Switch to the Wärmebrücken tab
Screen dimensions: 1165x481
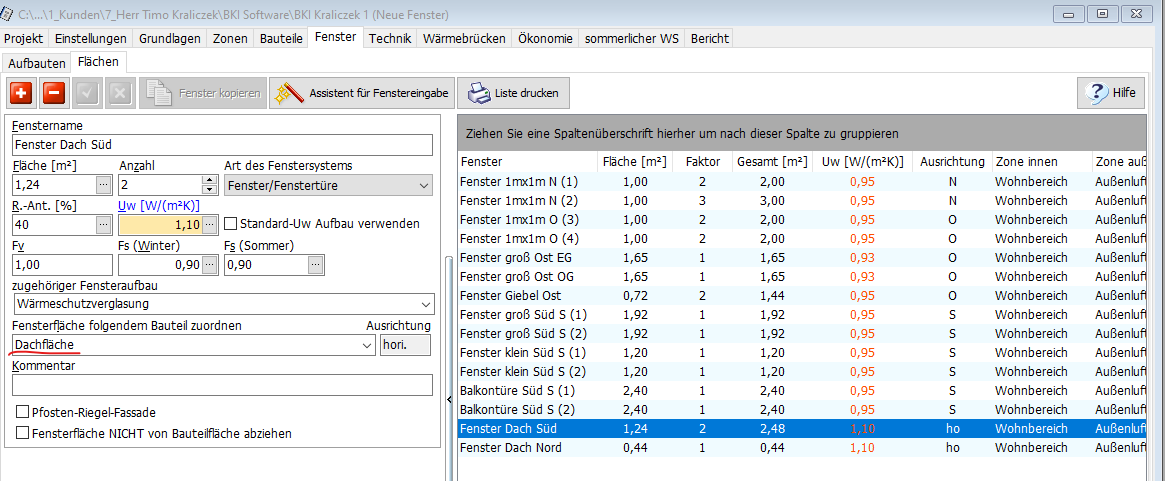[462, 38]
